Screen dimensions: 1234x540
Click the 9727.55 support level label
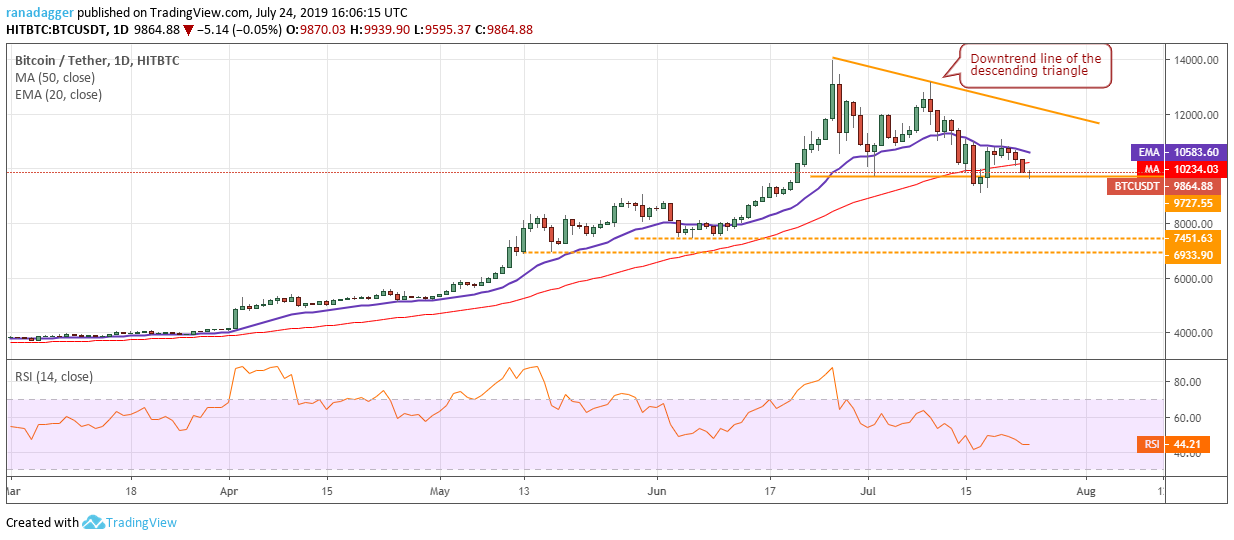click(1193, 203)
